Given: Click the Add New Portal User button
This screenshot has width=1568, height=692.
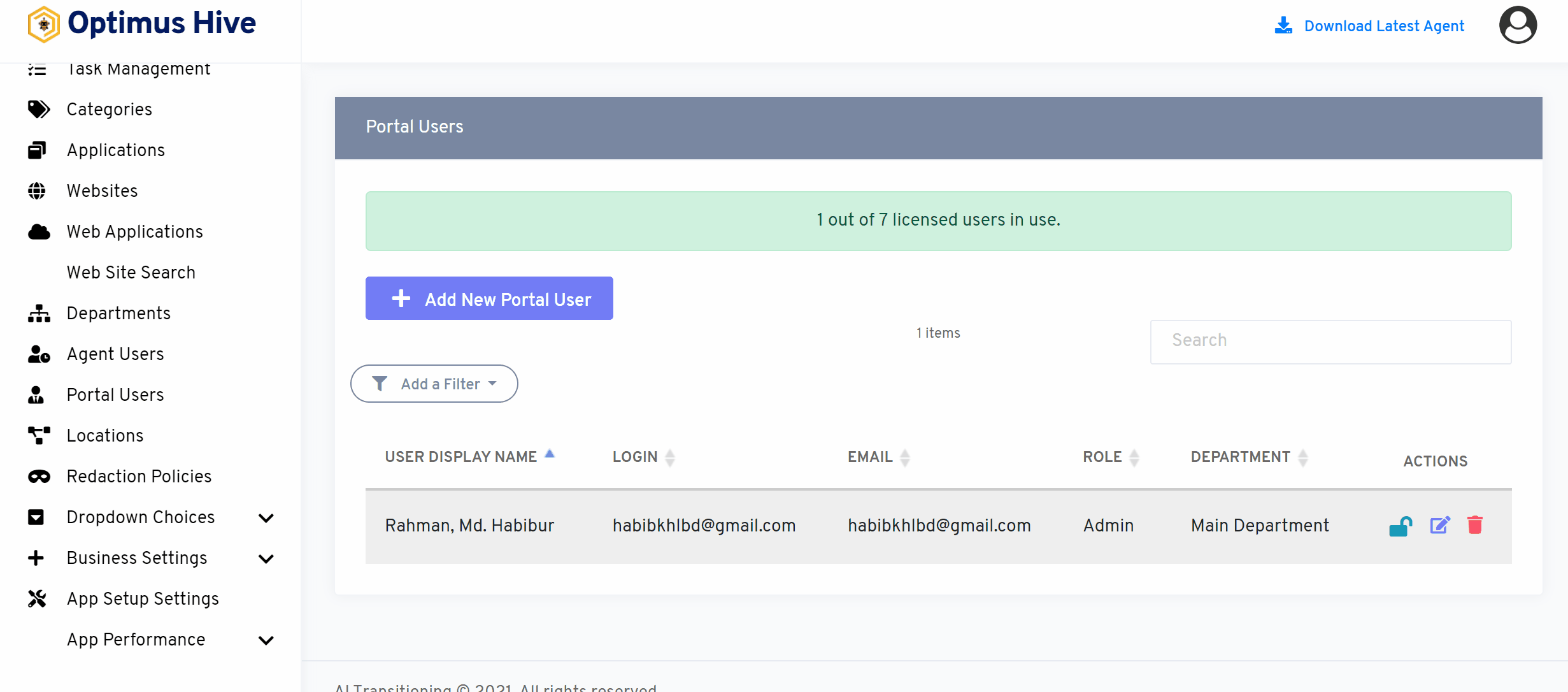Looking at the screenshot, I should coord(489,298).
